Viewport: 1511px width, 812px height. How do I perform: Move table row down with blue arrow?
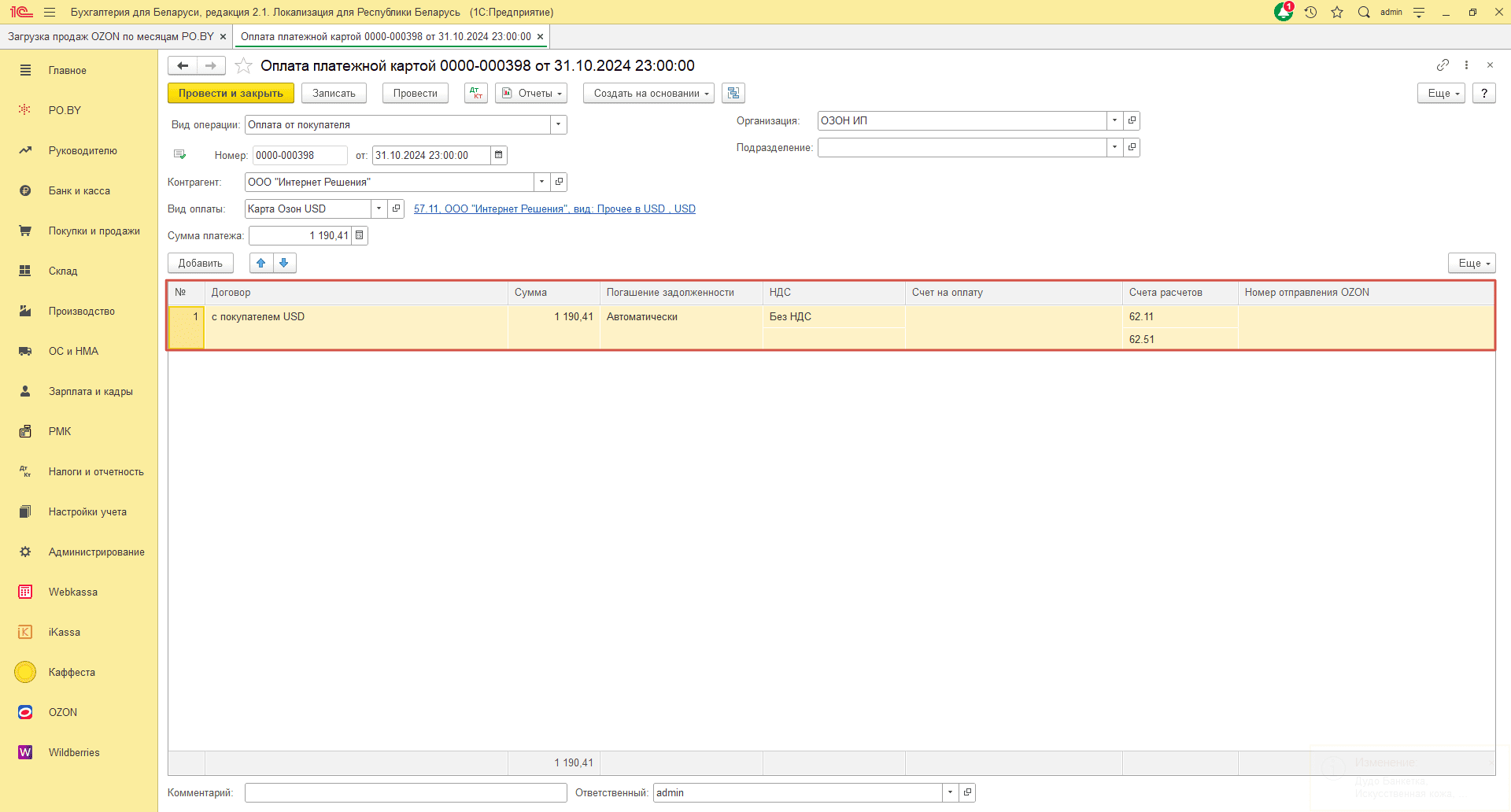point(284,263)
